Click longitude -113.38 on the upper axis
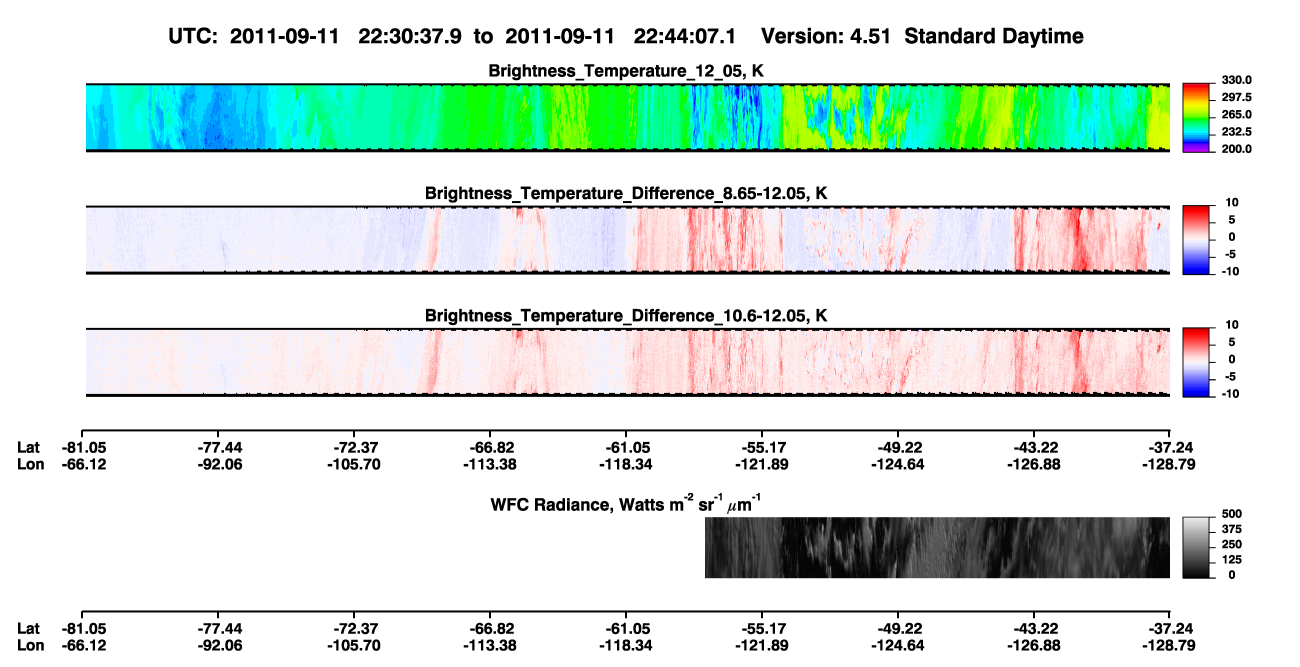1300x667 pixels. point(490,463)
